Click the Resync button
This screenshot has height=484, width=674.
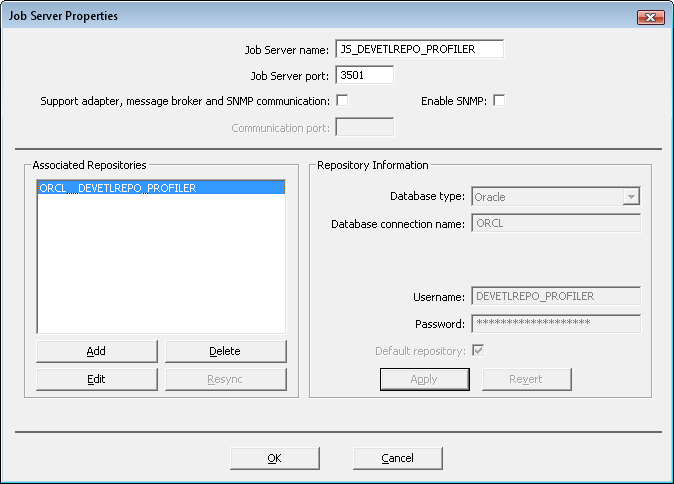tap(226, 379)
